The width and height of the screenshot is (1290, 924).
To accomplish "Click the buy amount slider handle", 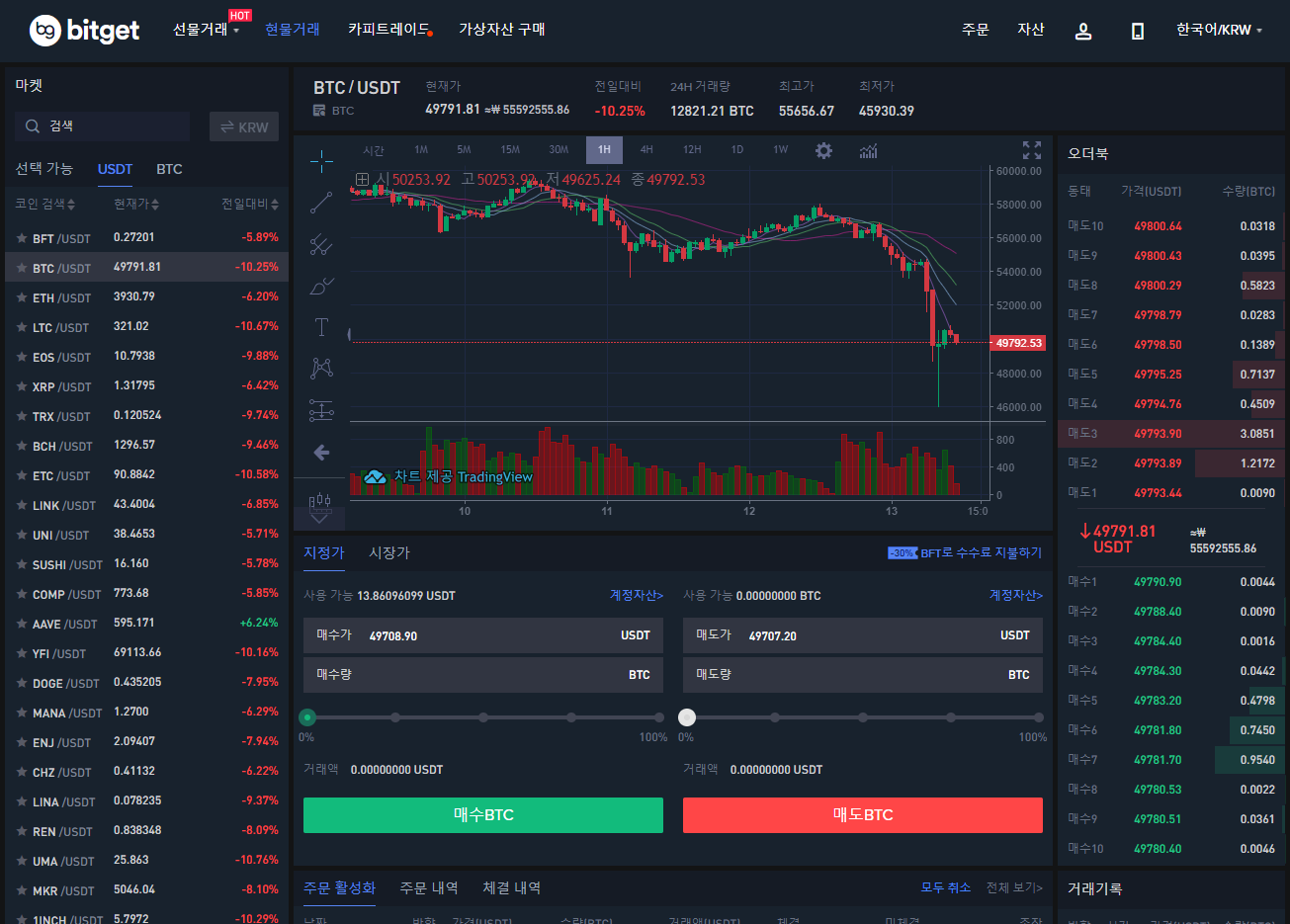I will pos(307,717).
